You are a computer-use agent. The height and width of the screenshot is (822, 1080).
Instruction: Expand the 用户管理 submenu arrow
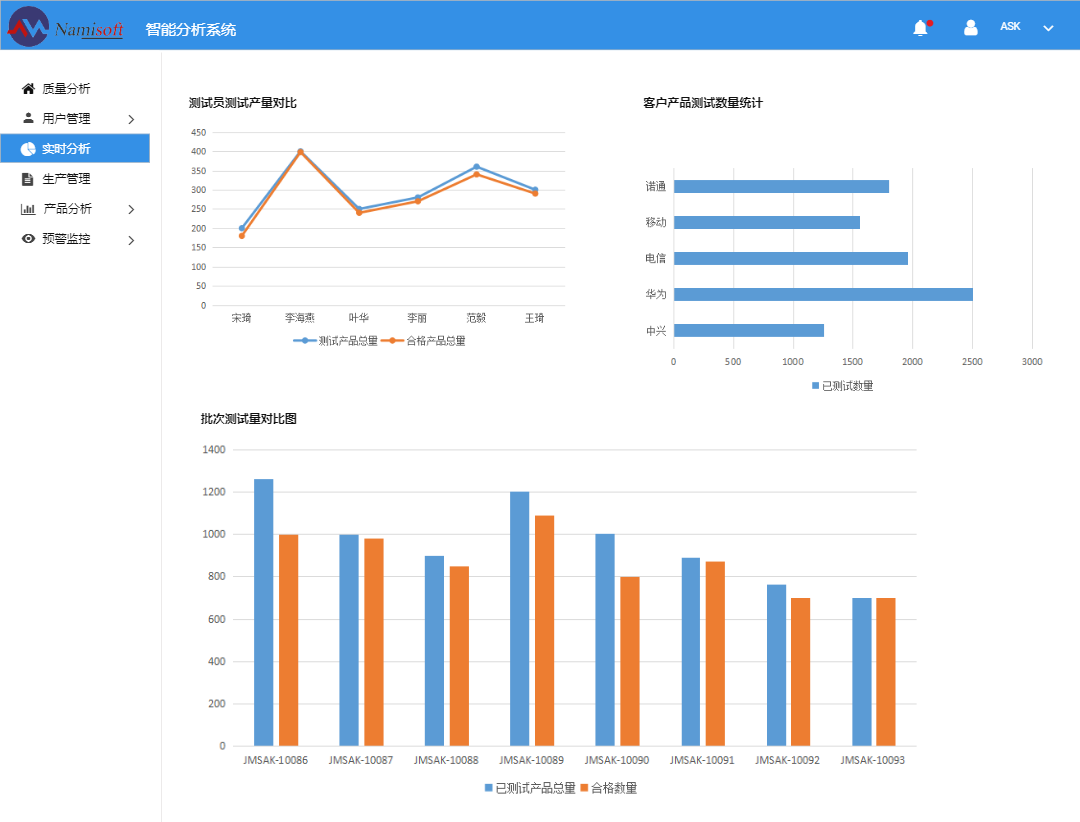pyautogui.click(x=131, y=119)
